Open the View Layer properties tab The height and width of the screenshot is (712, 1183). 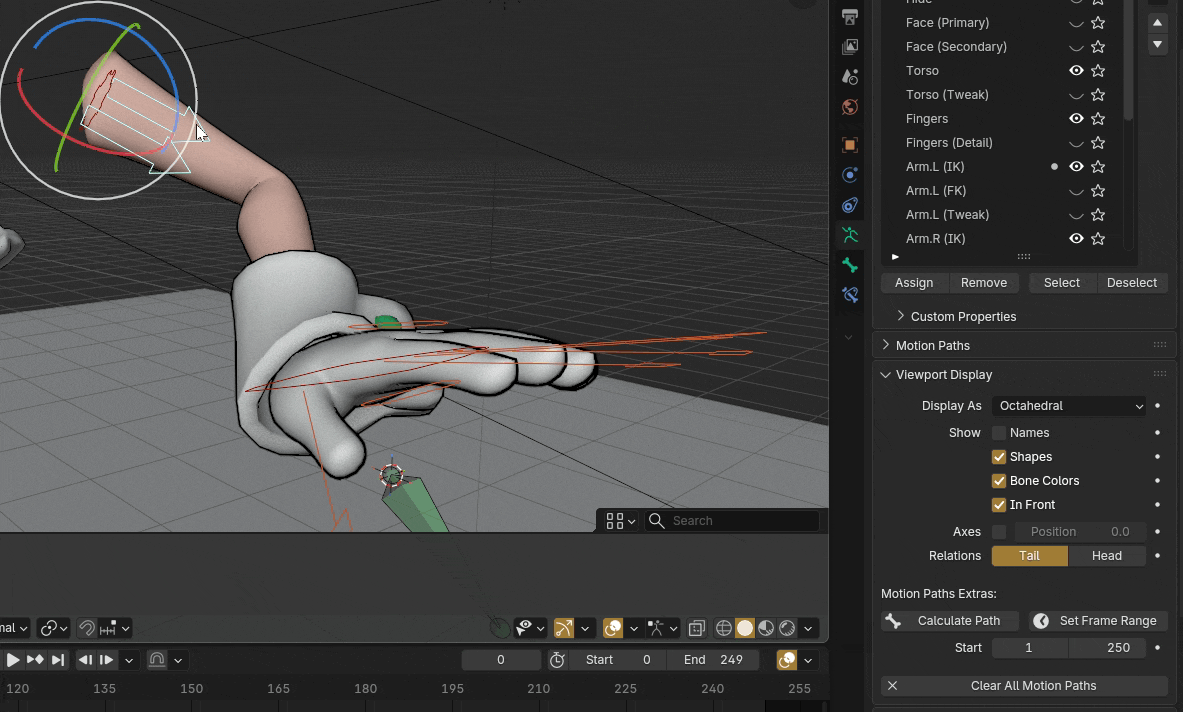pyautogui.click(x=850, y=47)
